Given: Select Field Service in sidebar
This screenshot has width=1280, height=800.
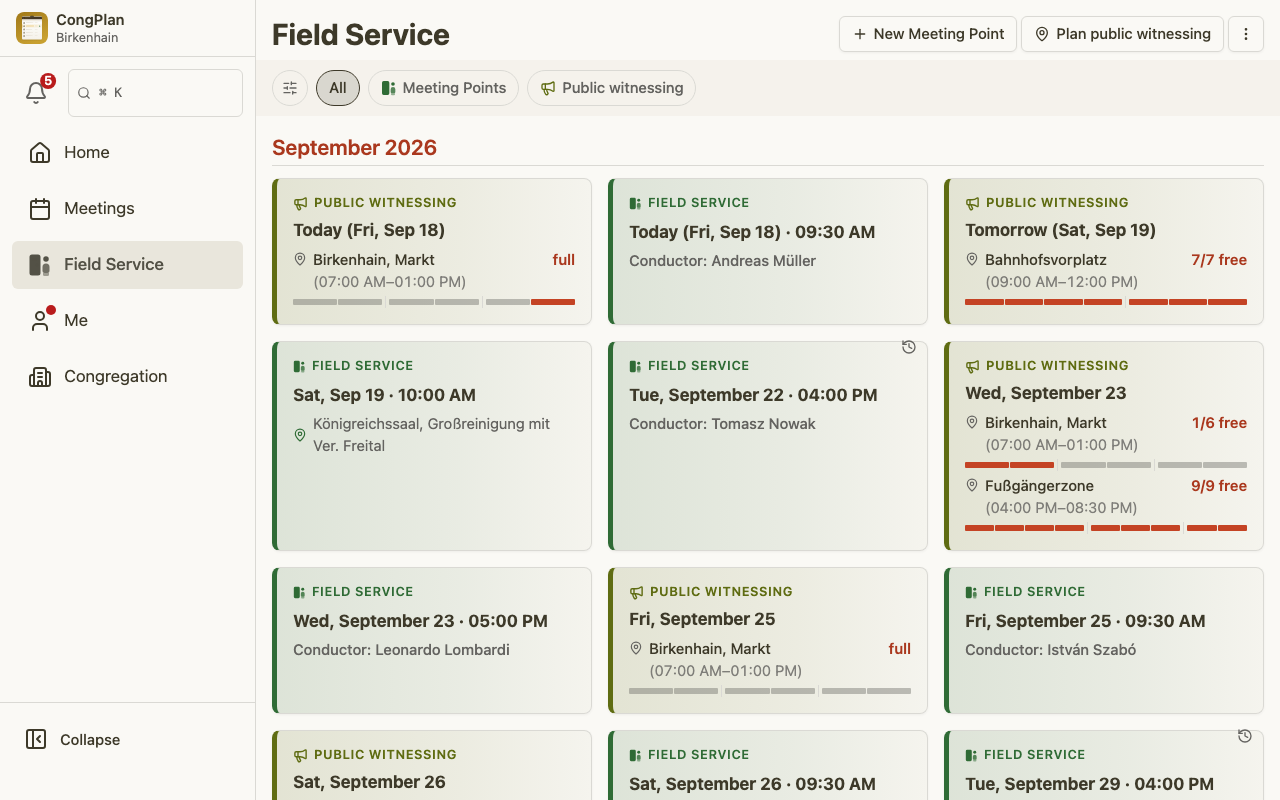Looking at the screenshot, I should 127,264.
